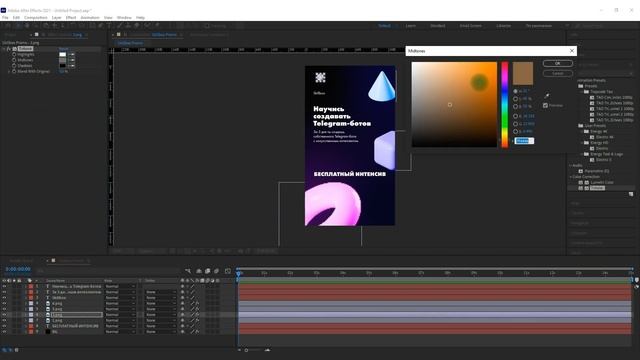Collapse the Audio category in Effects panel
This screenshot has height=360, width=640.
(x=571, y=165)
